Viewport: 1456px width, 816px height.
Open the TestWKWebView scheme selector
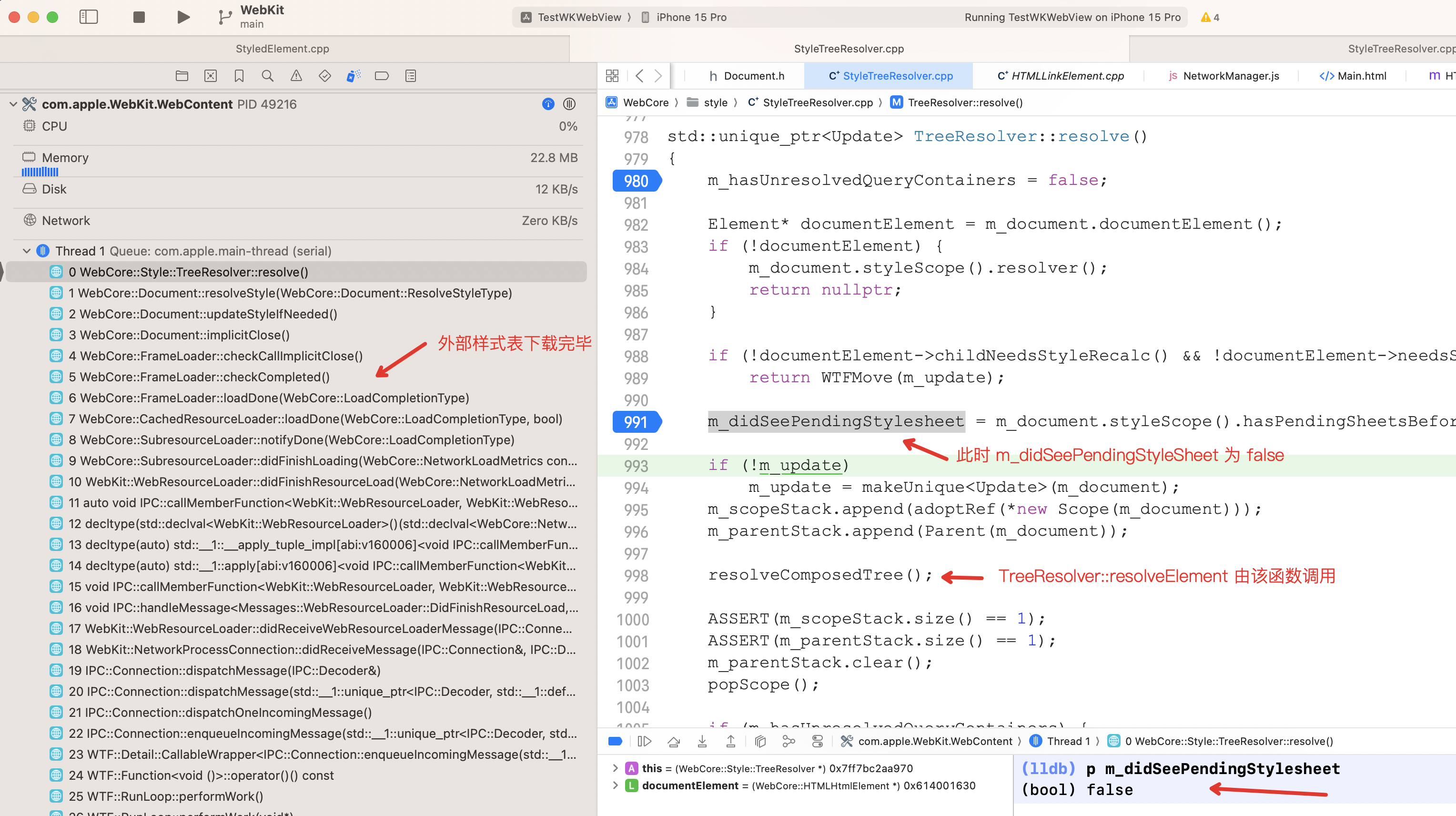571,17
